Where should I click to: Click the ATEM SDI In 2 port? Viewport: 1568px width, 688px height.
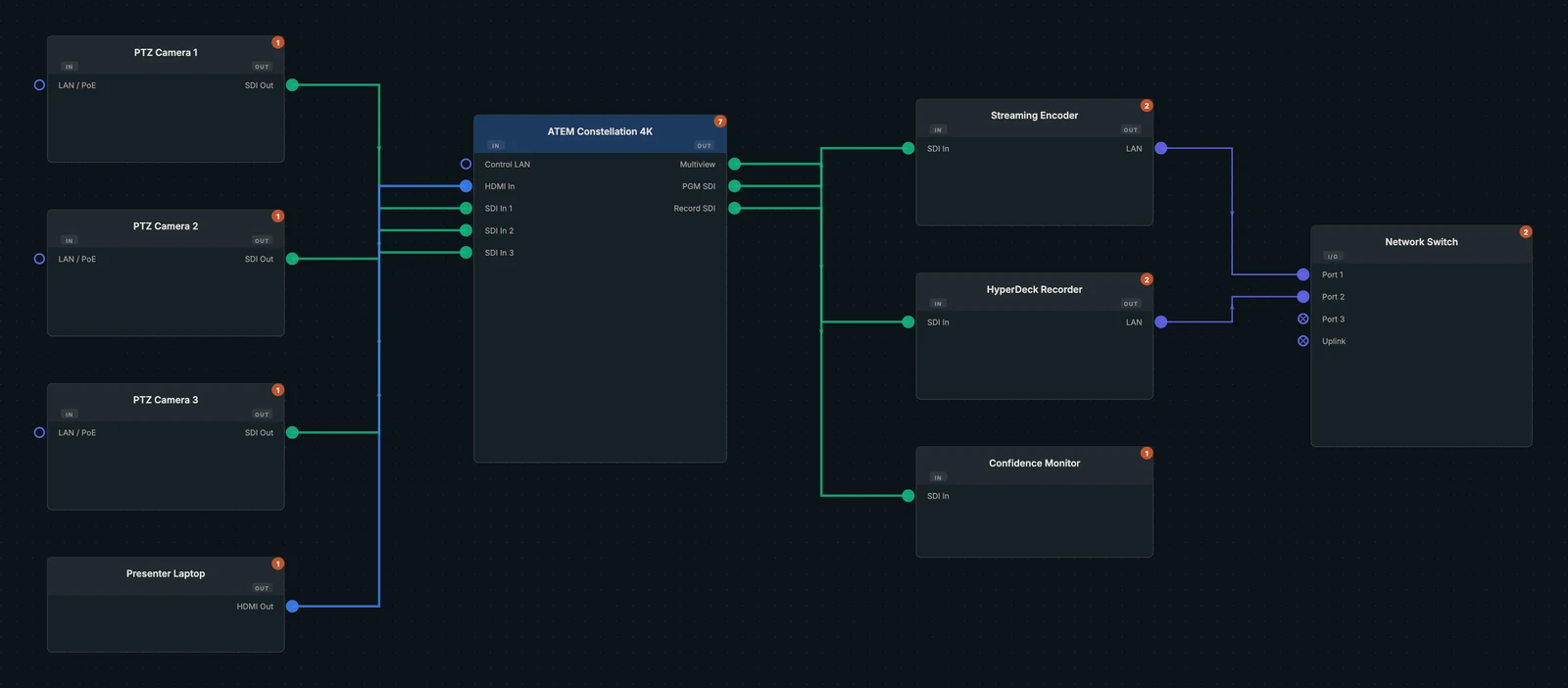(465, 230)
